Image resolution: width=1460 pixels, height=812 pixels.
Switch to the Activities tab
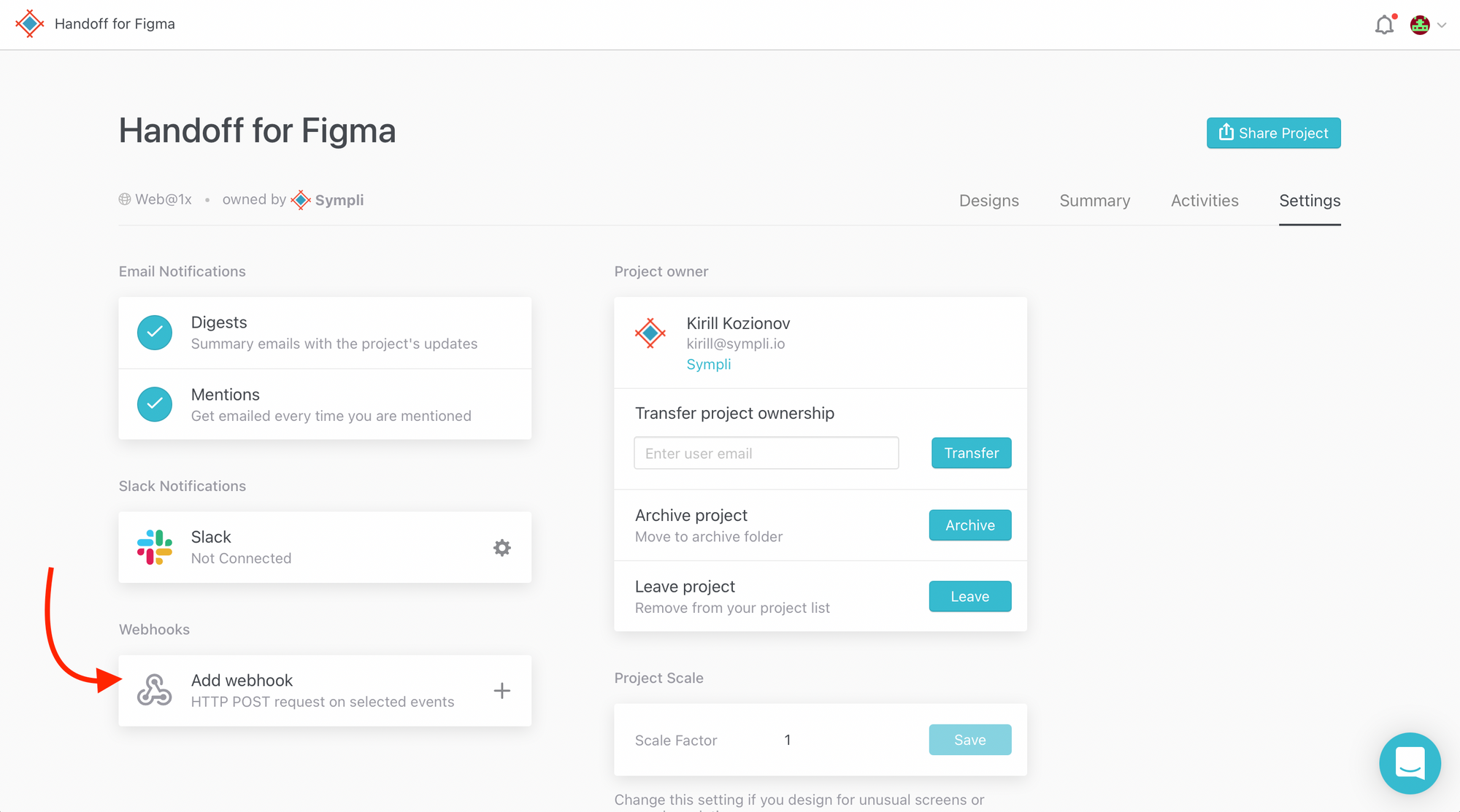(x=1204, y=201)
